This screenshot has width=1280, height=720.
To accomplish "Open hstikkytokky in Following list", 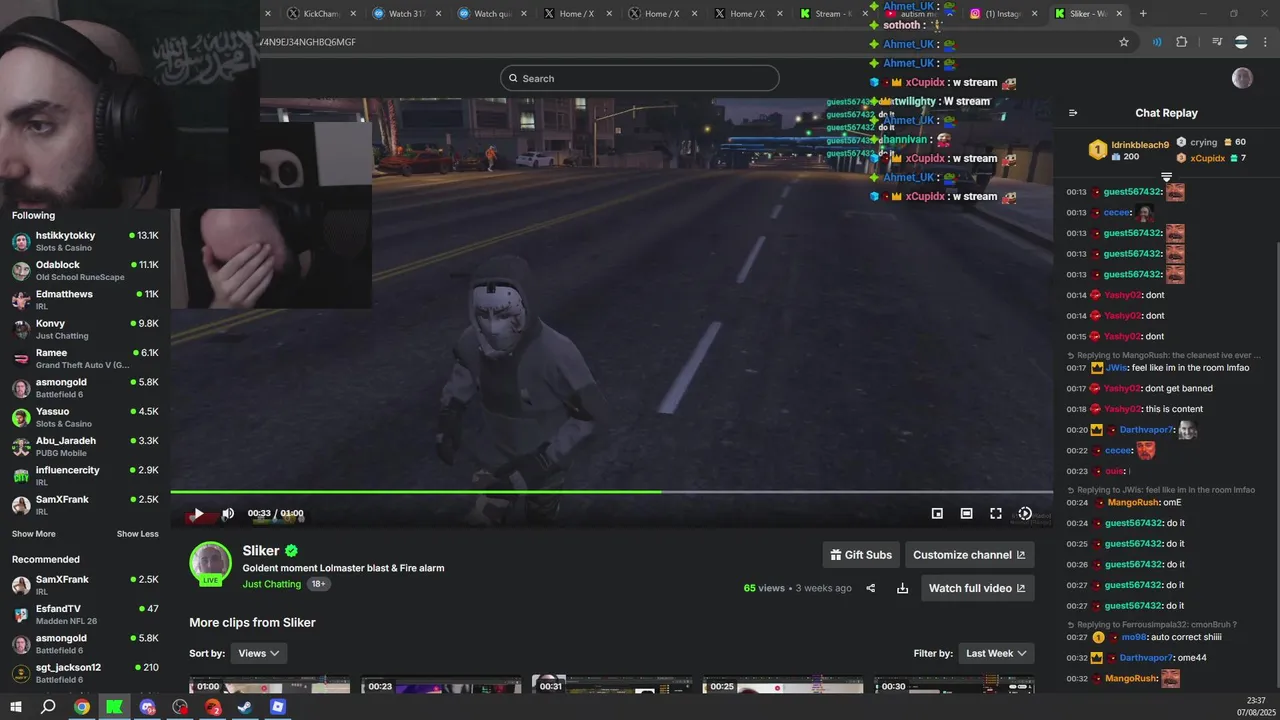I will [85, 241].
